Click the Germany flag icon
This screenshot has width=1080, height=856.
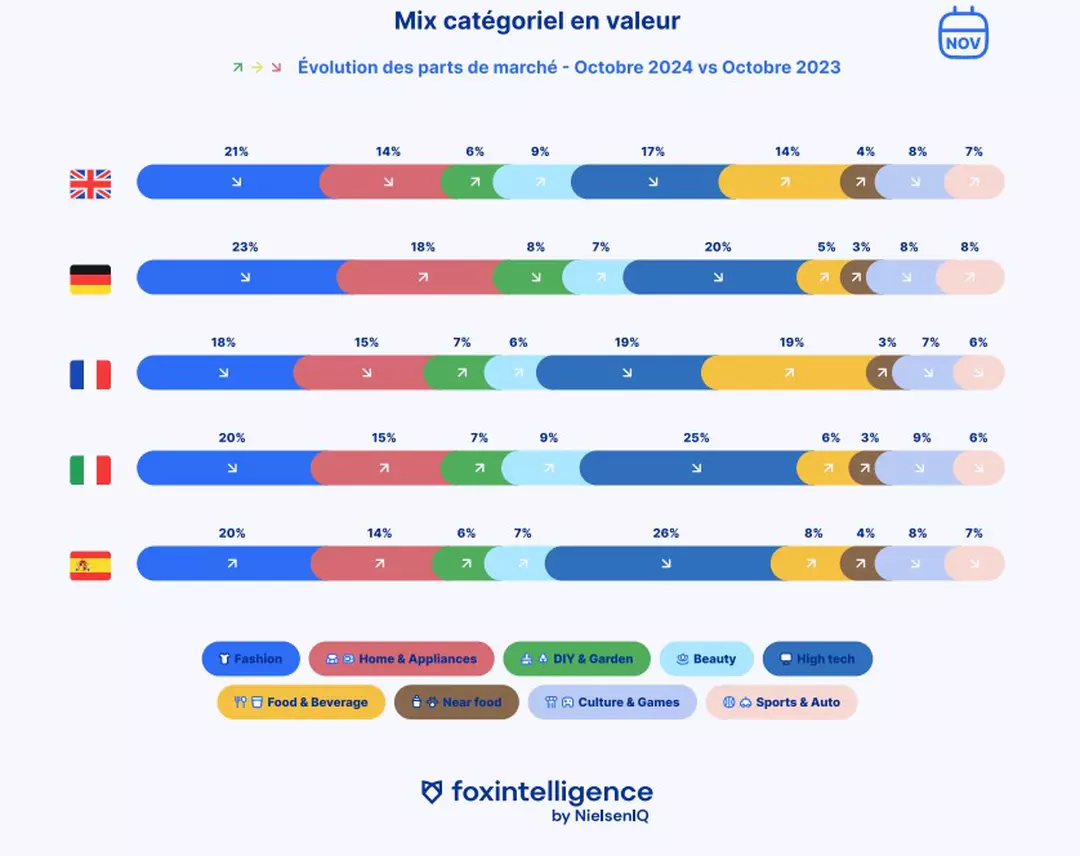tap(90, 280)
